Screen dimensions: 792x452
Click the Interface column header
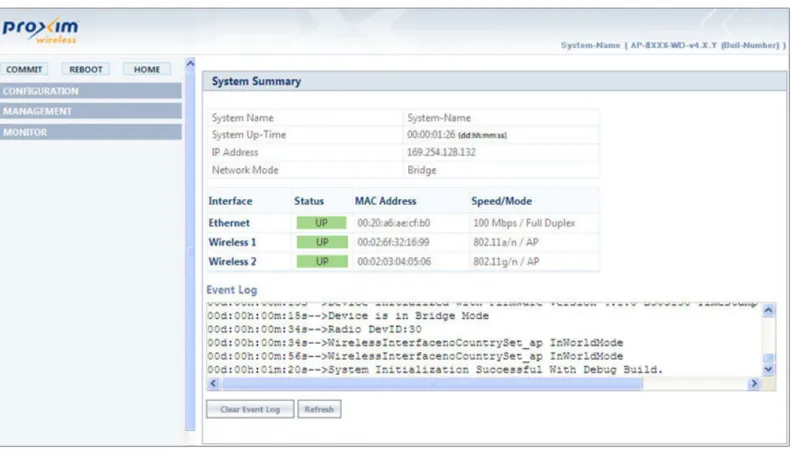point(230,201)
